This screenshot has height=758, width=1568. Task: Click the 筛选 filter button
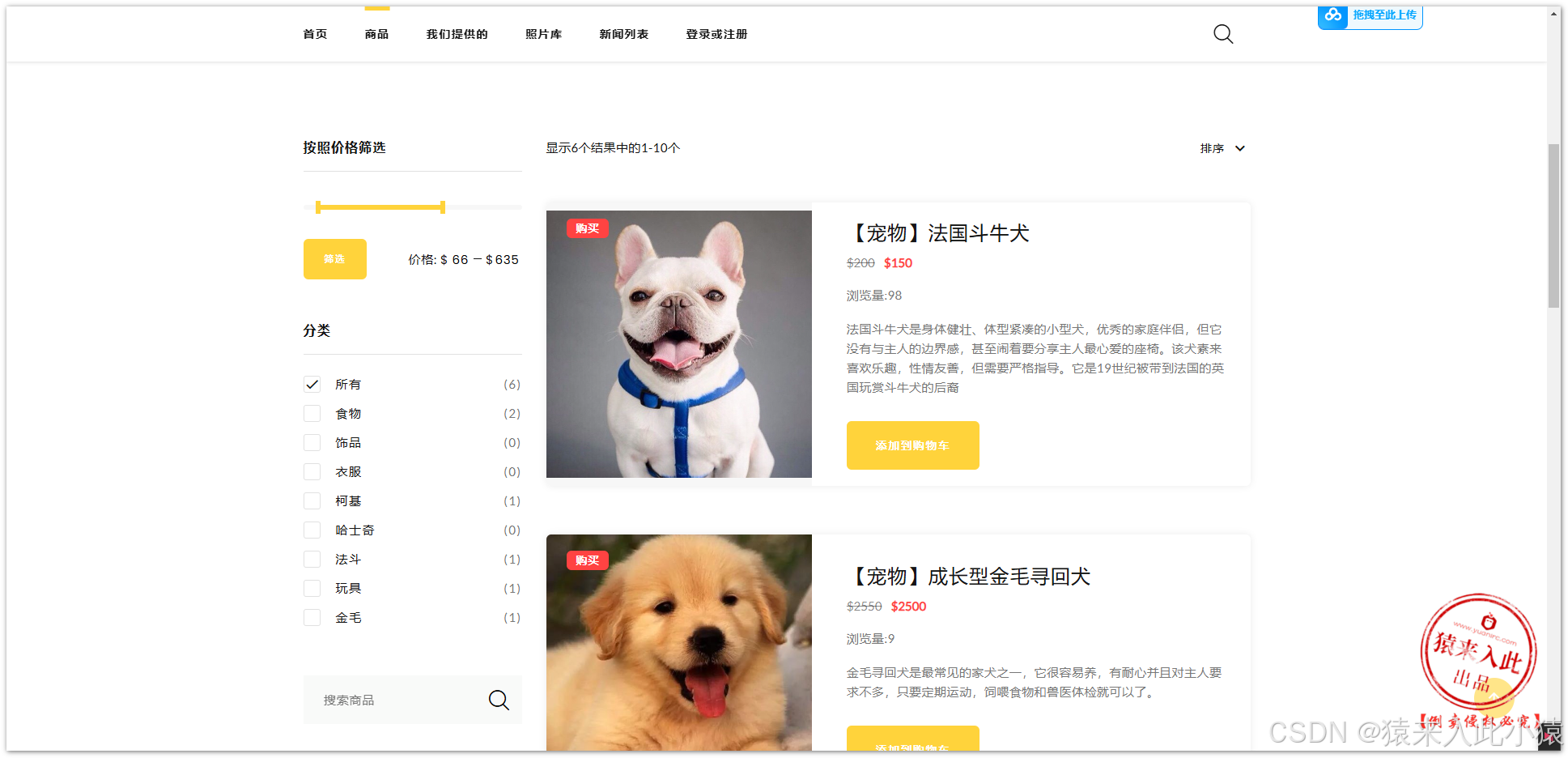pos(334,259)
